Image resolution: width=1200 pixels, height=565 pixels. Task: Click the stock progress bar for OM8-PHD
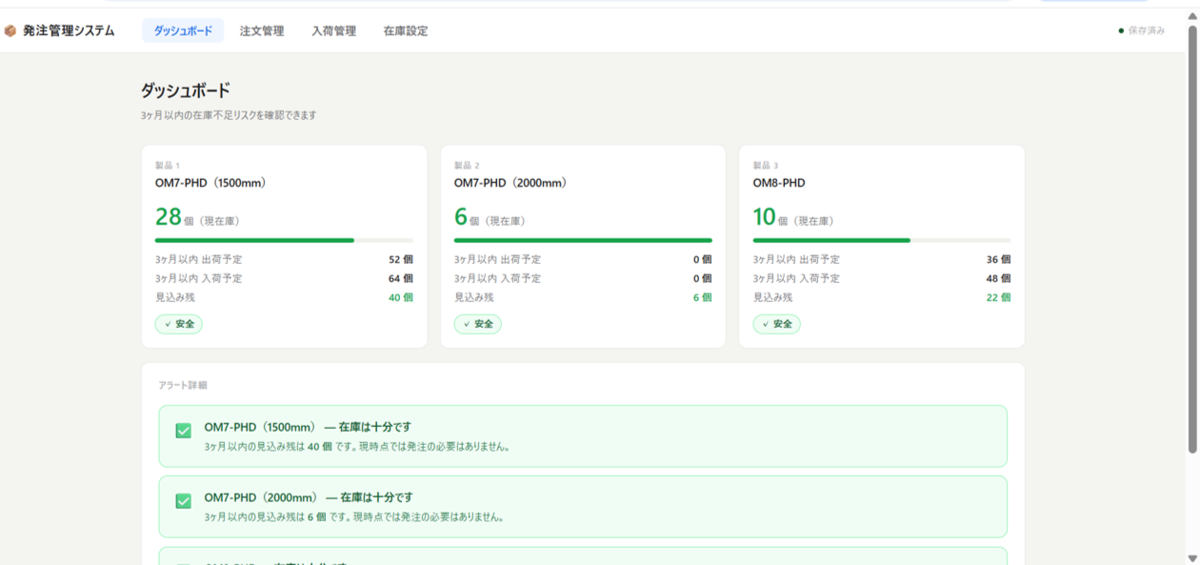click(x=882, y=240)
